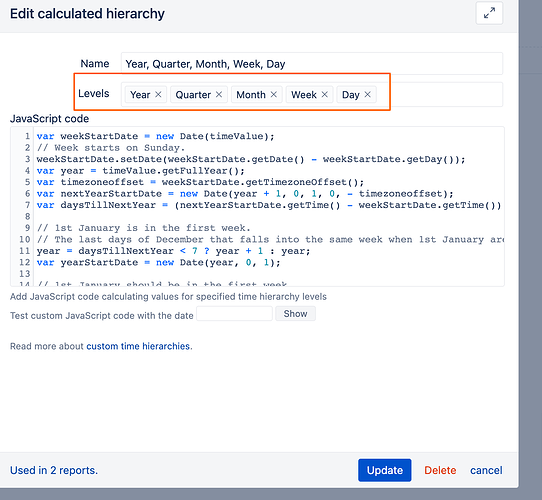Open the Used in 2 reports link
542x500 pixels.
pos(54,470)
